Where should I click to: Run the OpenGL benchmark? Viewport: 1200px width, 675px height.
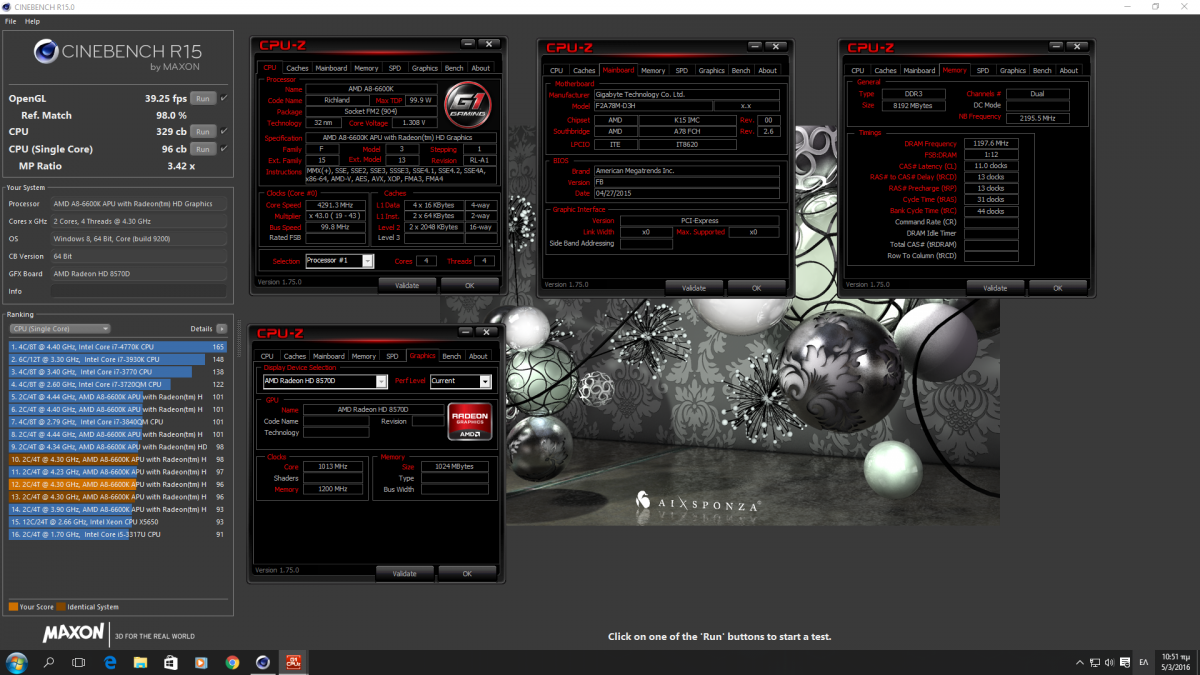[203, 98]
